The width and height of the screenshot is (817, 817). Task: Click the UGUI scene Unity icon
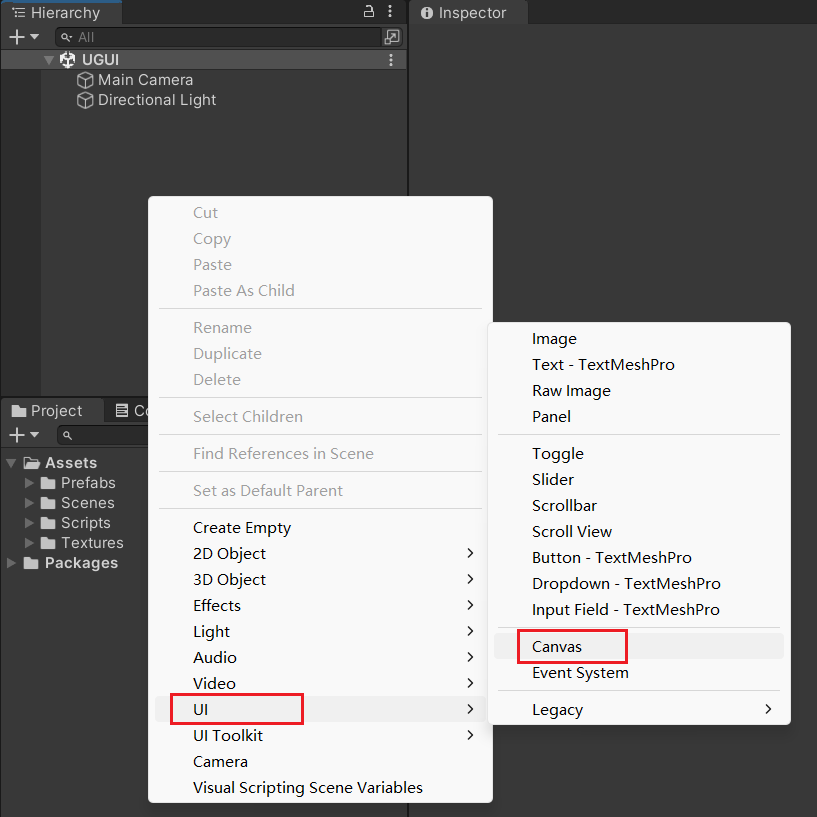pyautogui.click(x=68, y=60)
